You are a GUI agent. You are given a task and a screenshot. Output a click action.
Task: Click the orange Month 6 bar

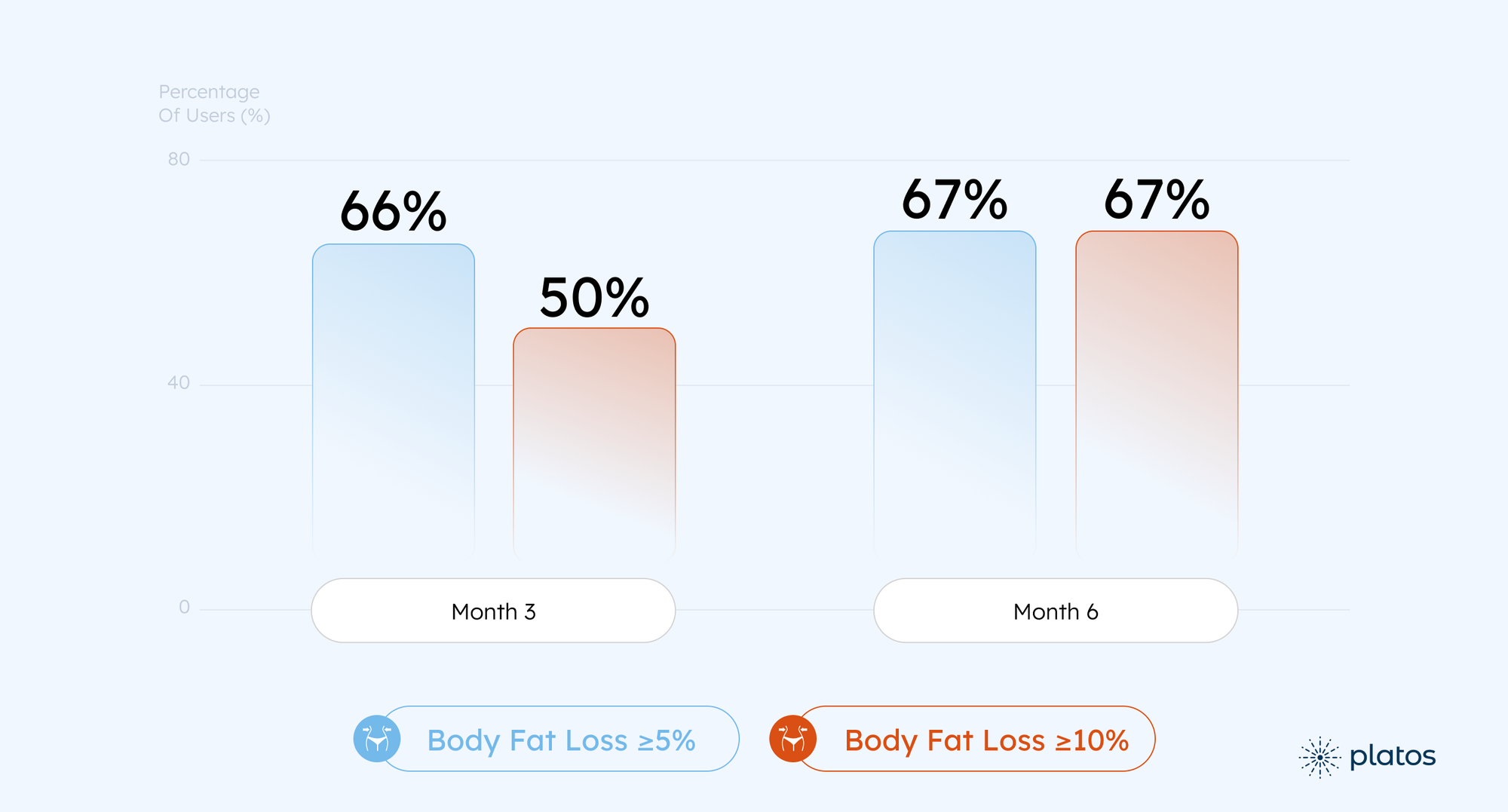click(1157, 392)
